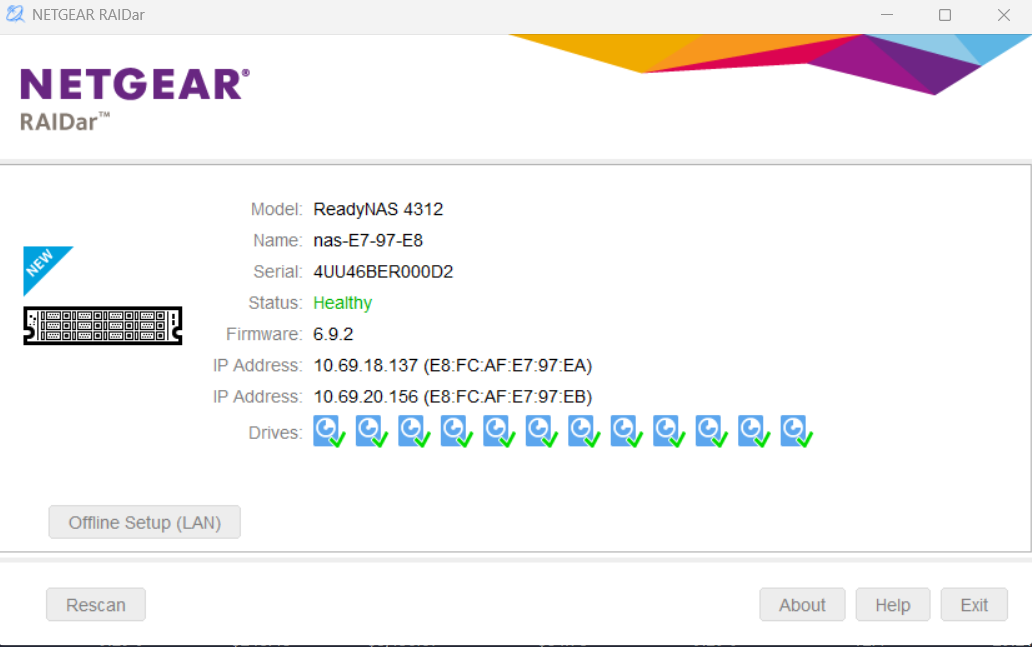Click the fifth drive status icon
The width and height of the screenshot is (1032, 647).
click(499, 431)
